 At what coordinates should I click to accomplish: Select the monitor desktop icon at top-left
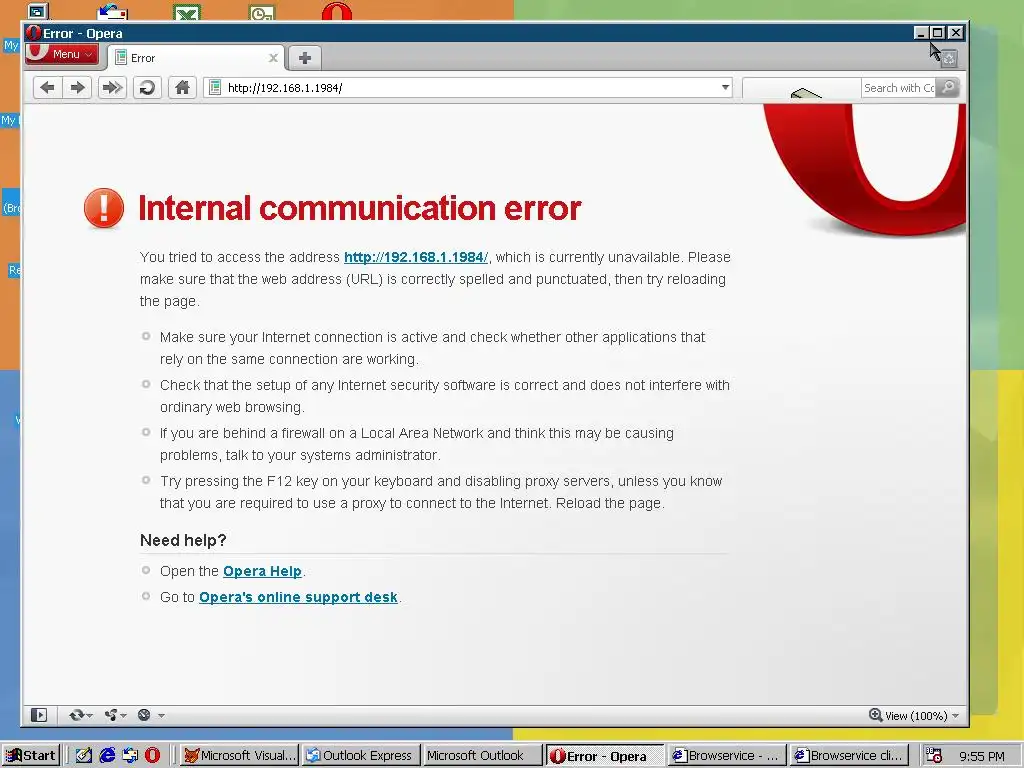[38, 11]
